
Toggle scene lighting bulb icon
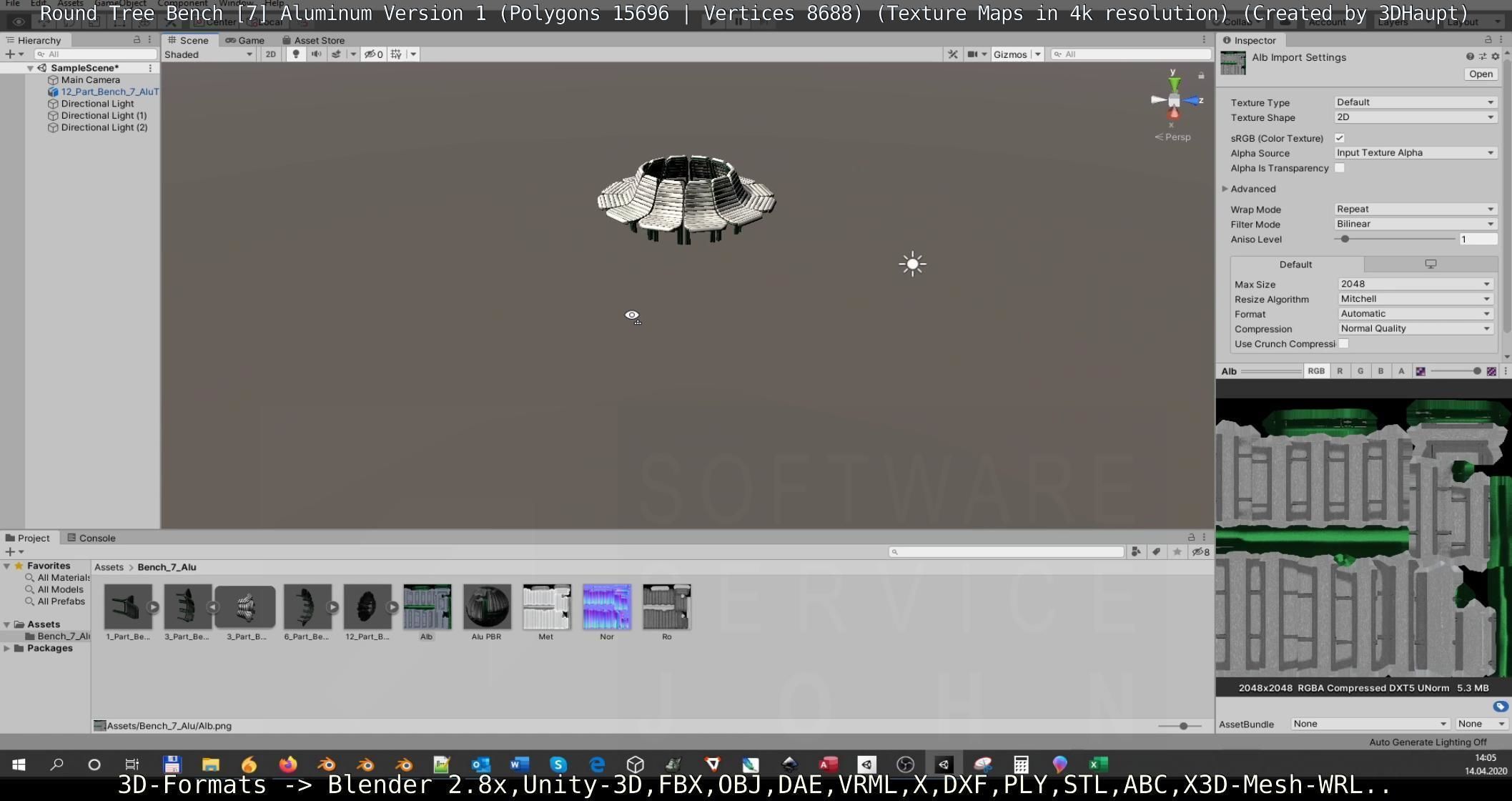tap(295, 54)
